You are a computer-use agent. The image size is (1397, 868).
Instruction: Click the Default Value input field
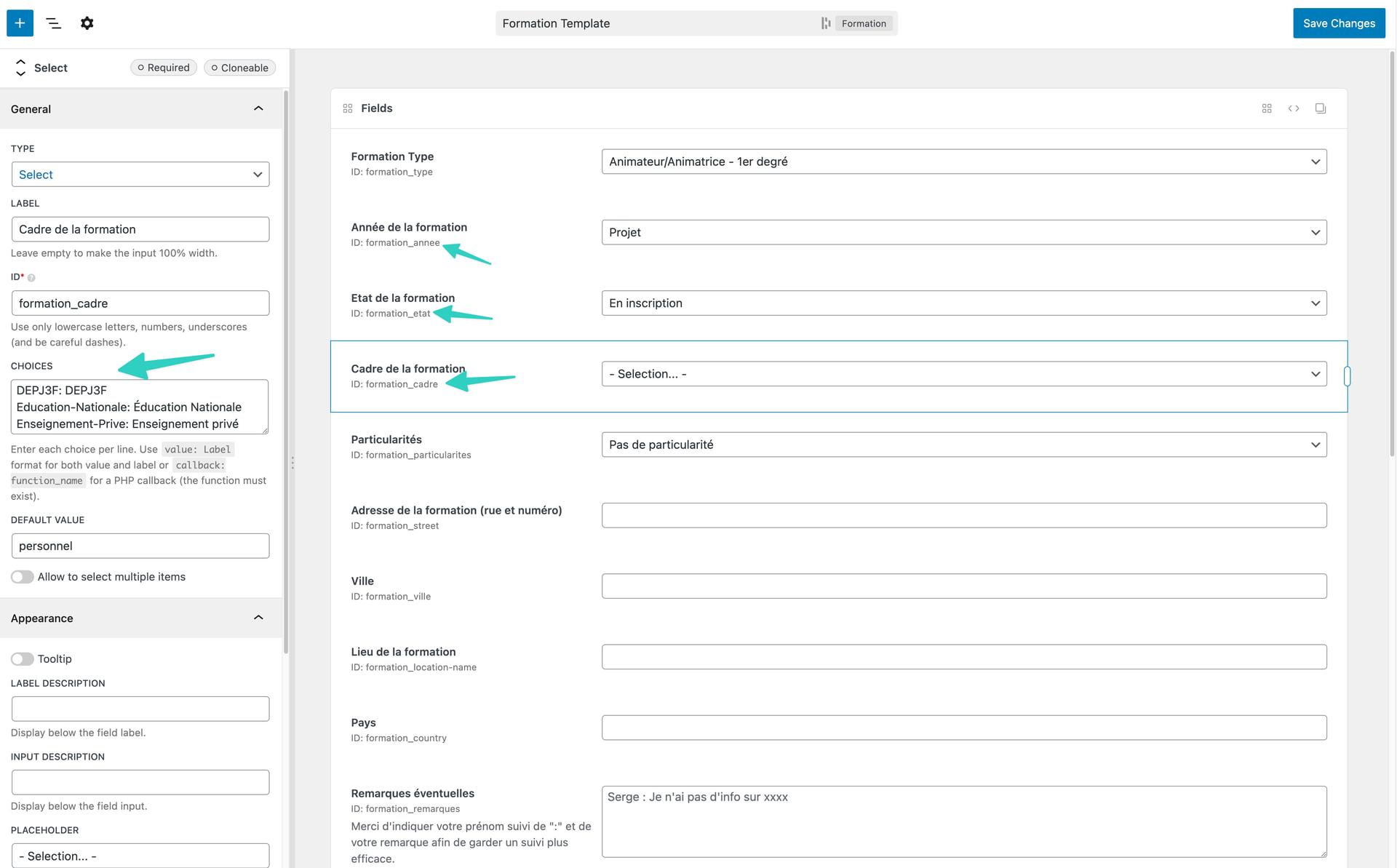[140, 546]
